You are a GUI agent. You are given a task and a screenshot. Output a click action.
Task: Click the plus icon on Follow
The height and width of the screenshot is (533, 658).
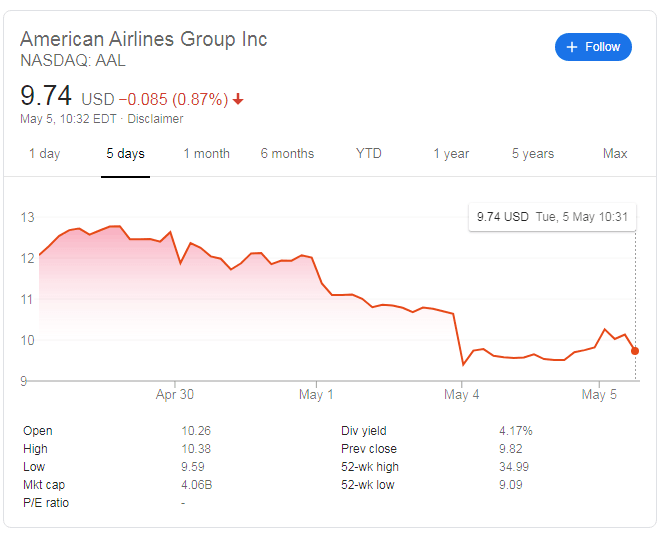point(572,47)
